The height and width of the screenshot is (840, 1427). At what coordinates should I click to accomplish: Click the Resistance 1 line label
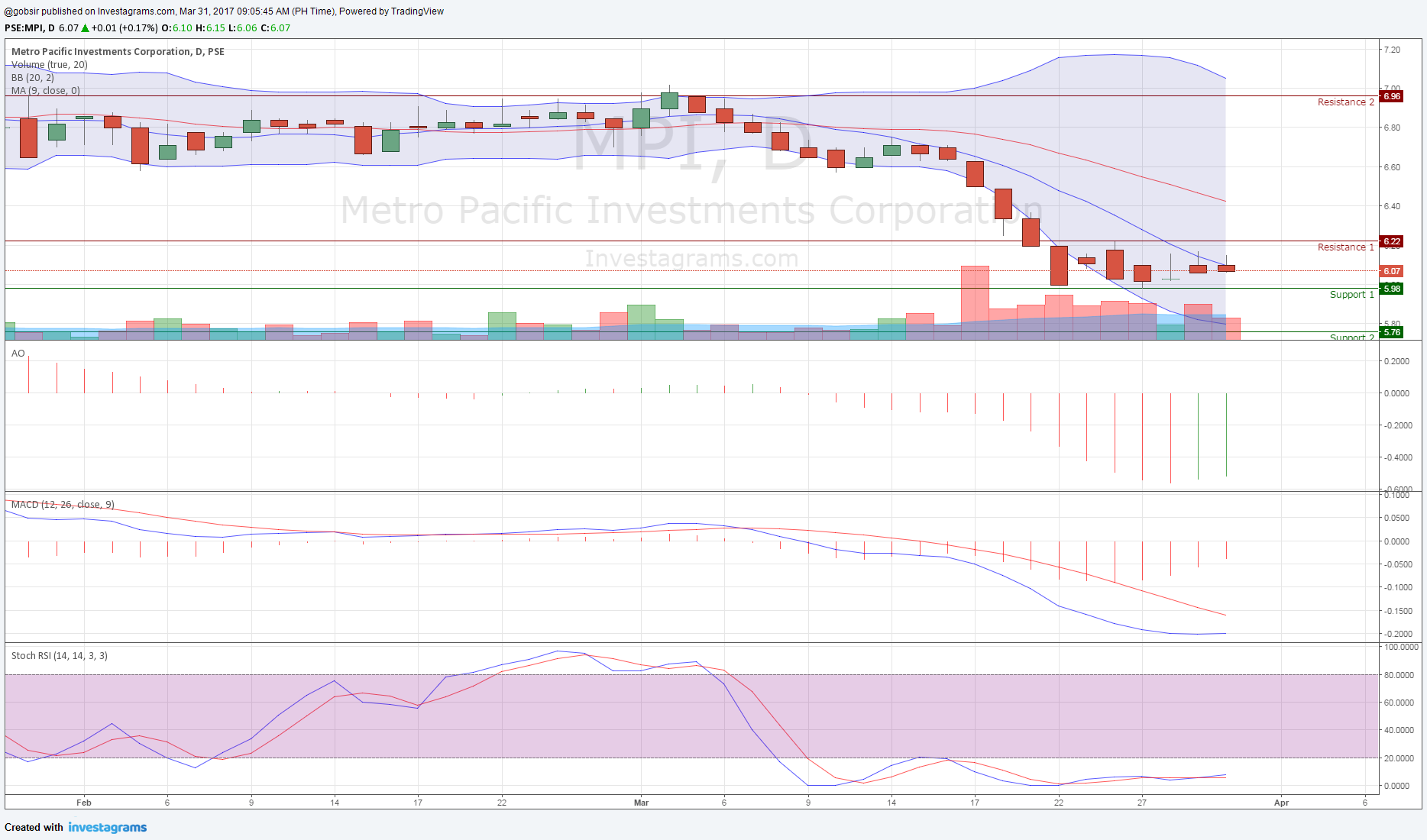(1345, 247)
